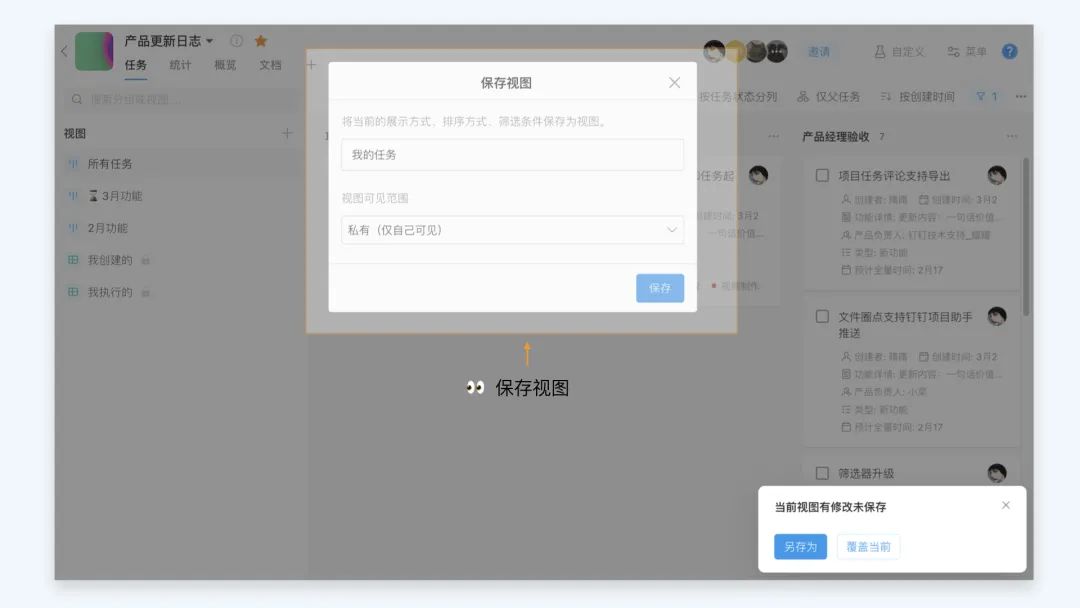Screen dimensions: 1080x608
Task: Open the 自定义 customize option
Action: coord(900,52)
